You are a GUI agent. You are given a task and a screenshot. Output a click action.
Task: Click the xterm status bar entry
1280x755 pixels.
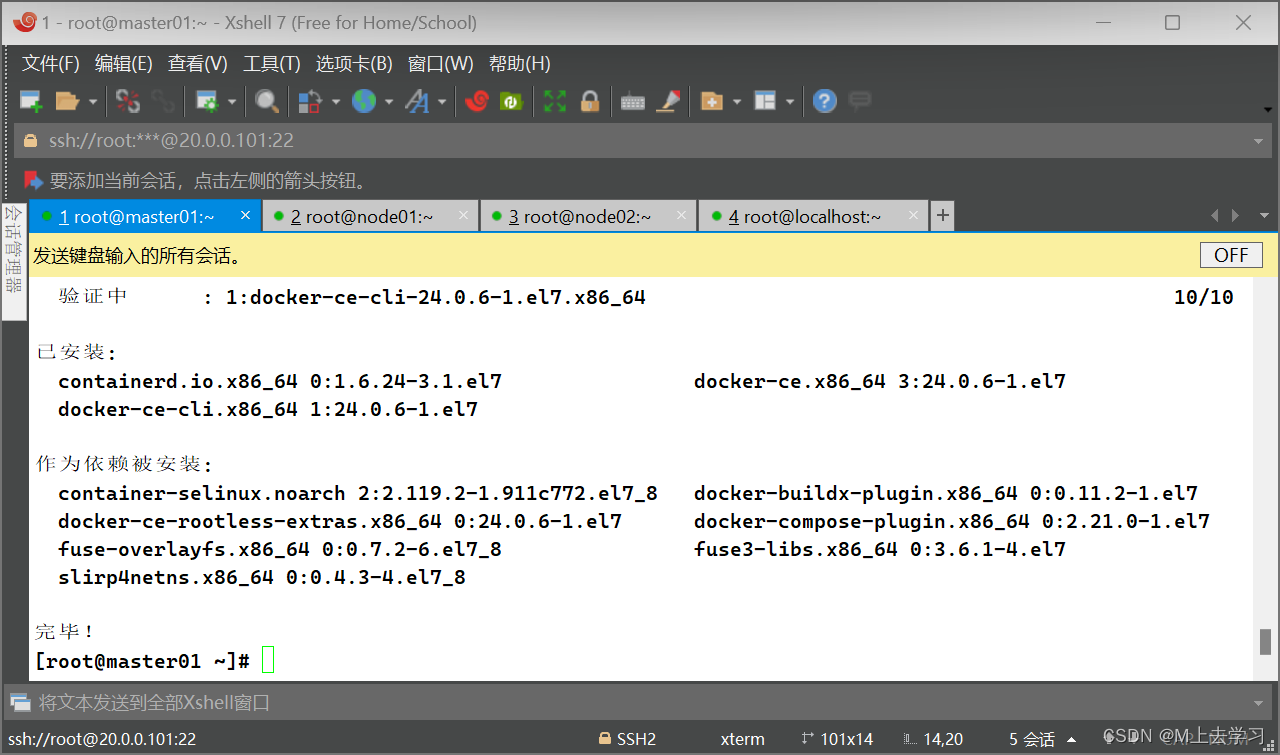click(742, 739)
